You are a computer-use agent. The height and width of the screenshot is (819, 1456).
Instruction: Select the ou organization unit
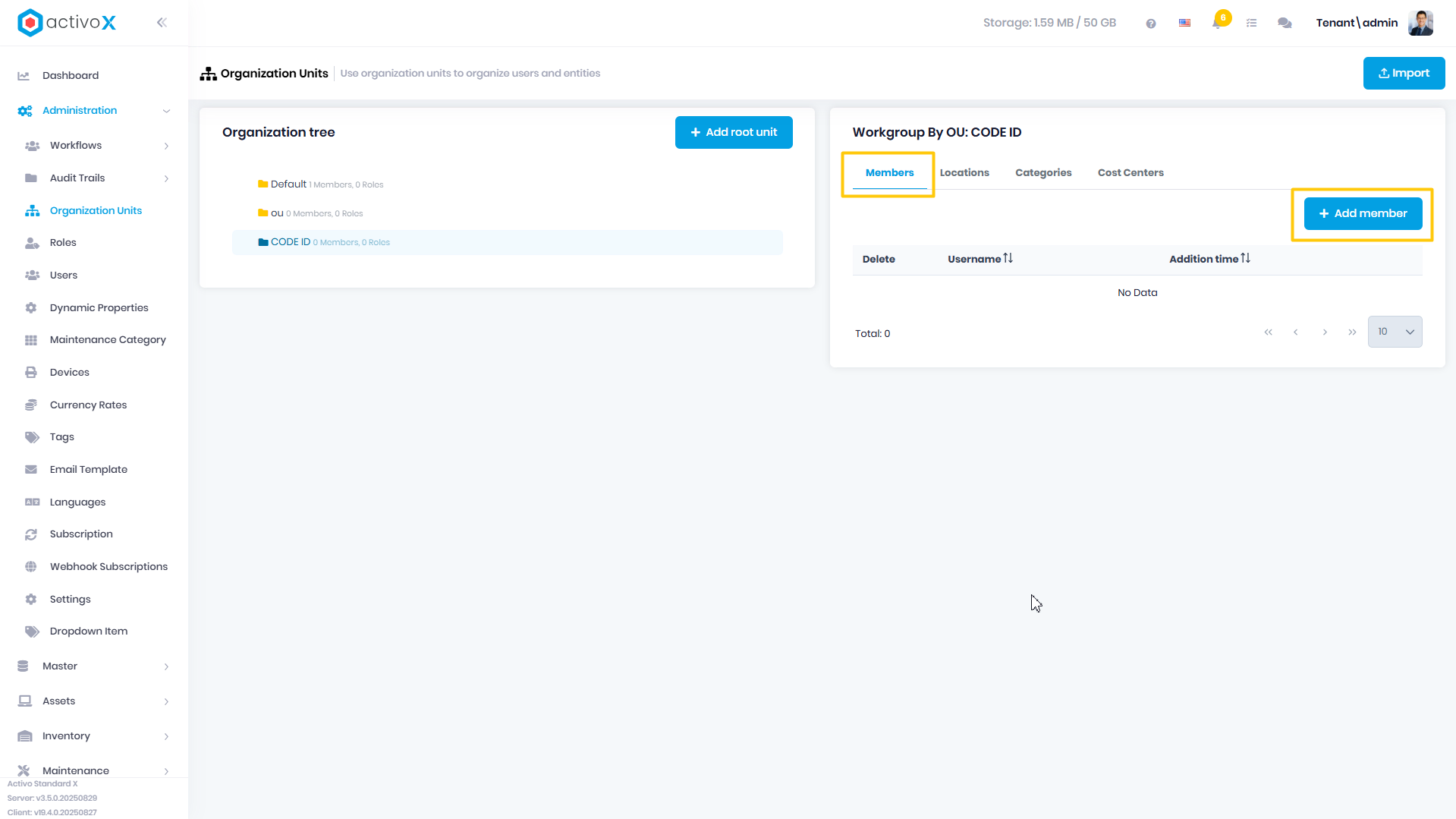[x=277, y=213]
